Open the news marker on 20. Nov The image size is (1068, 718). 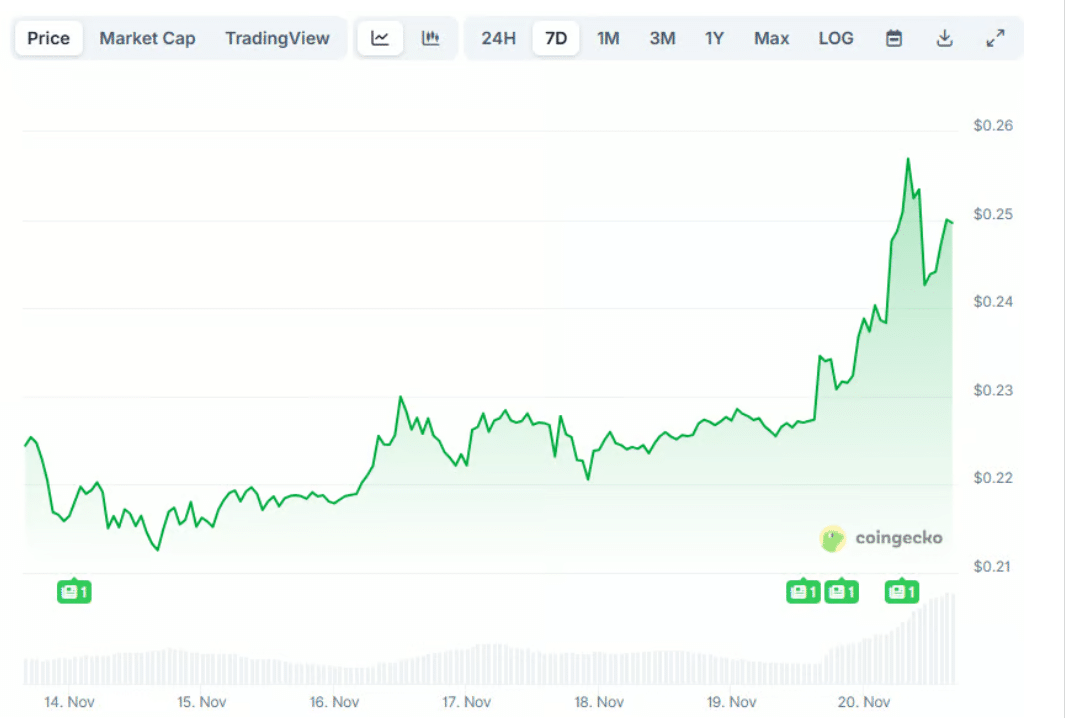[902, 592]
